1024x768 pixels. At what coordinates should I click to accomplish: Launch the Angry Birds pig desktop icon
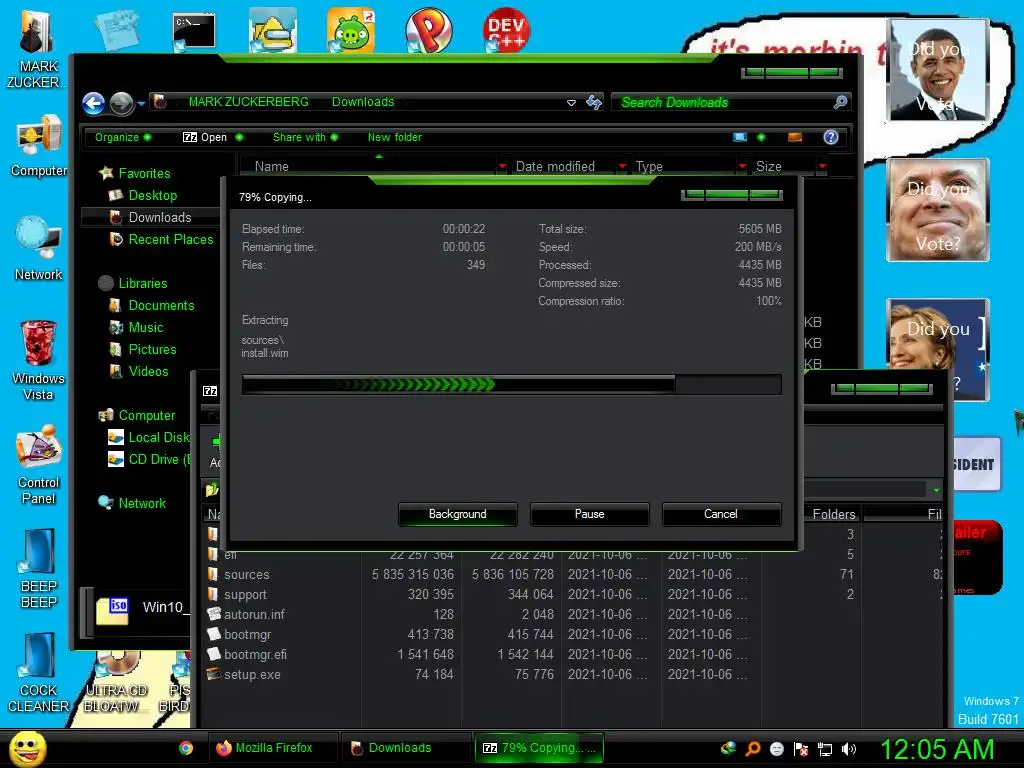351,31
